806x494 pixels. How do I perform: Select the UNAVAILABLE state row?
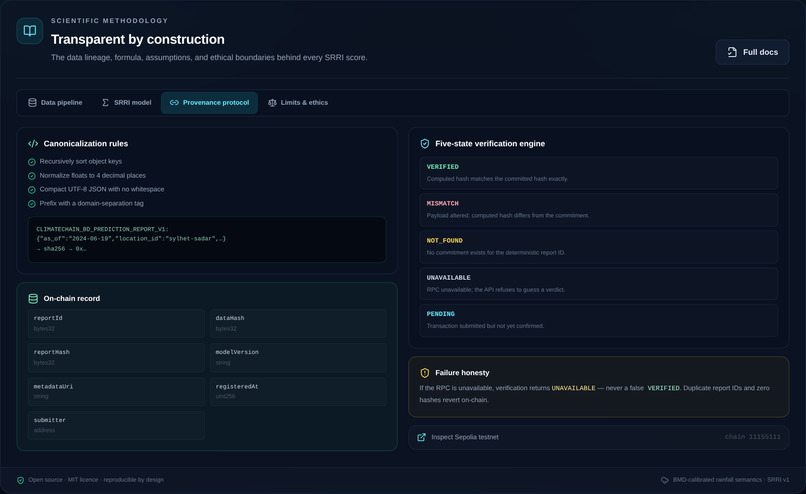[x=598, y=284]
